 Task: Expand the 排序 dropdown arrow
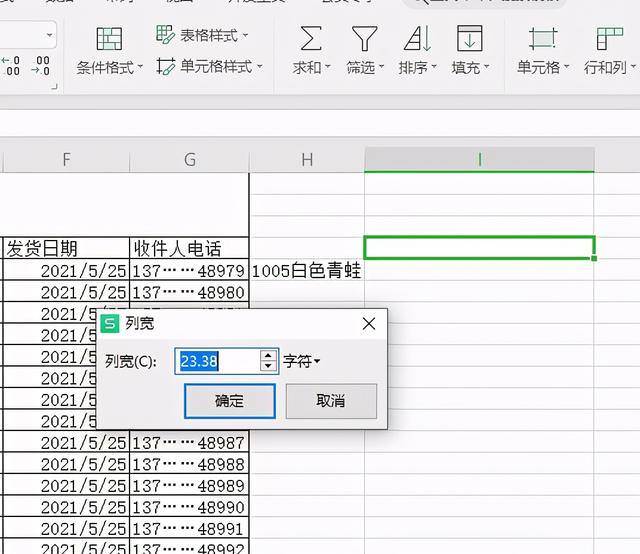(434, 67)
